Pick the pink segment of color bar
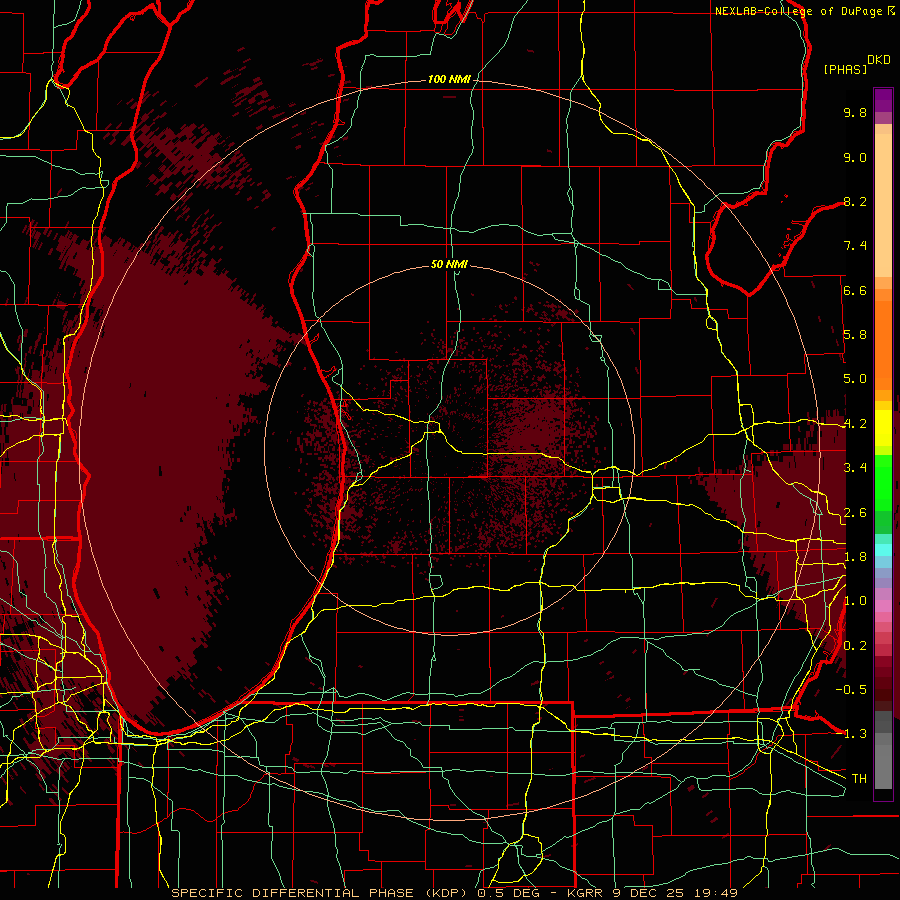The height and width of the screenshot is (900, 900). coord(883,606)
